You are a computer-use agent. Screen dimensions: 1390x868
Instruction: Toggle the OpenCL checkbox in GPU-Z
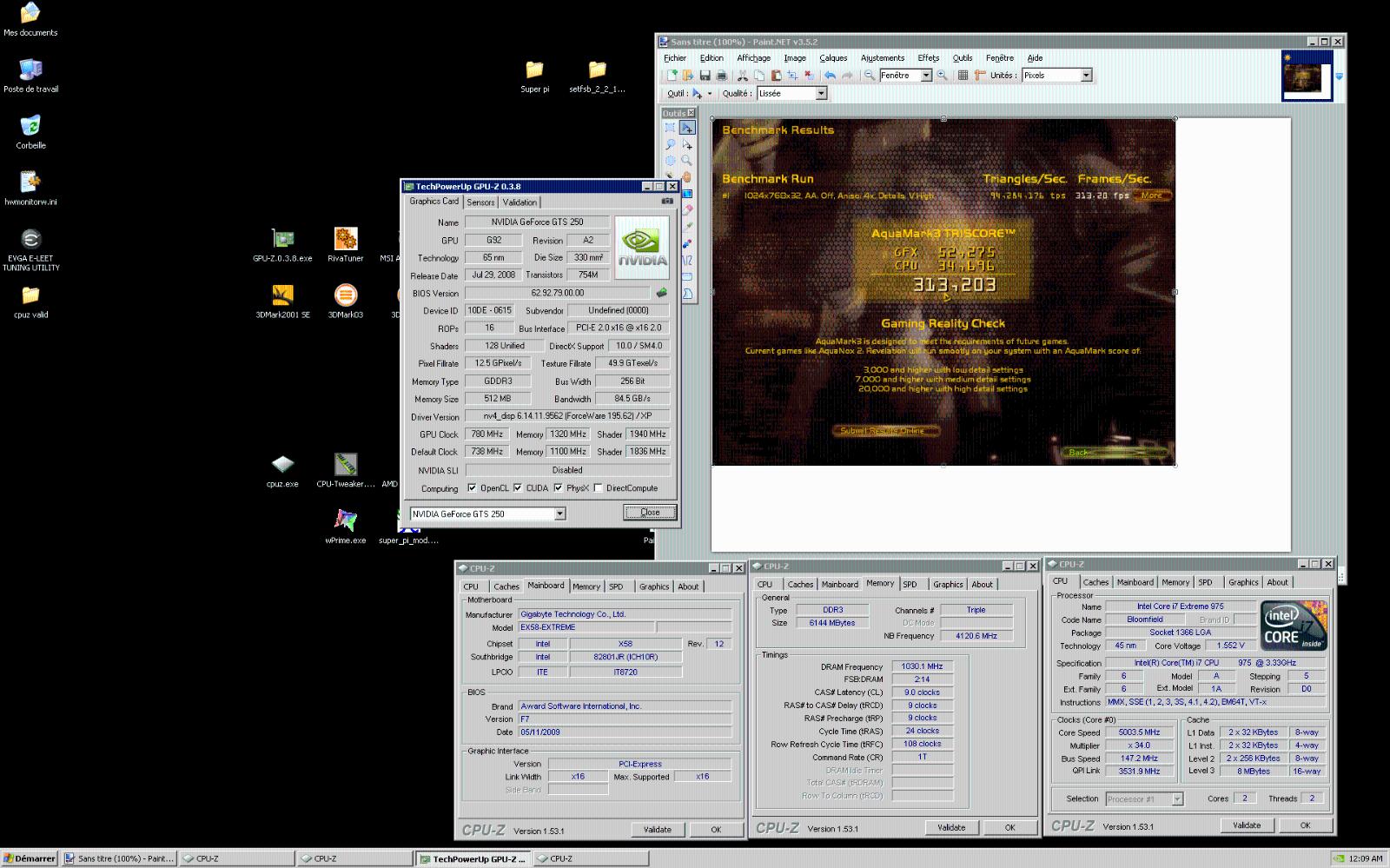point(472,488)
